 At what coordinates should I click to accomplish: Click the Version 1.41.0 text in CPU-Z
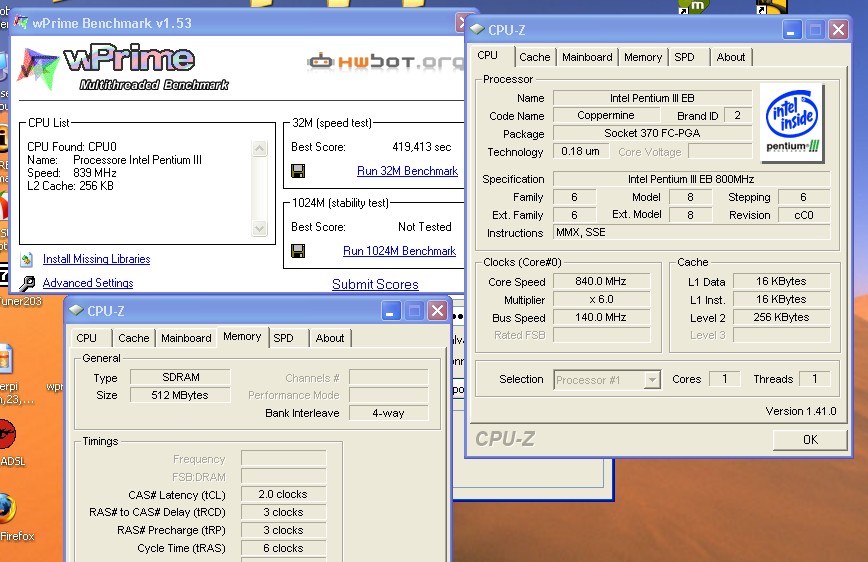pyautogui.click(x=800, y=411)
